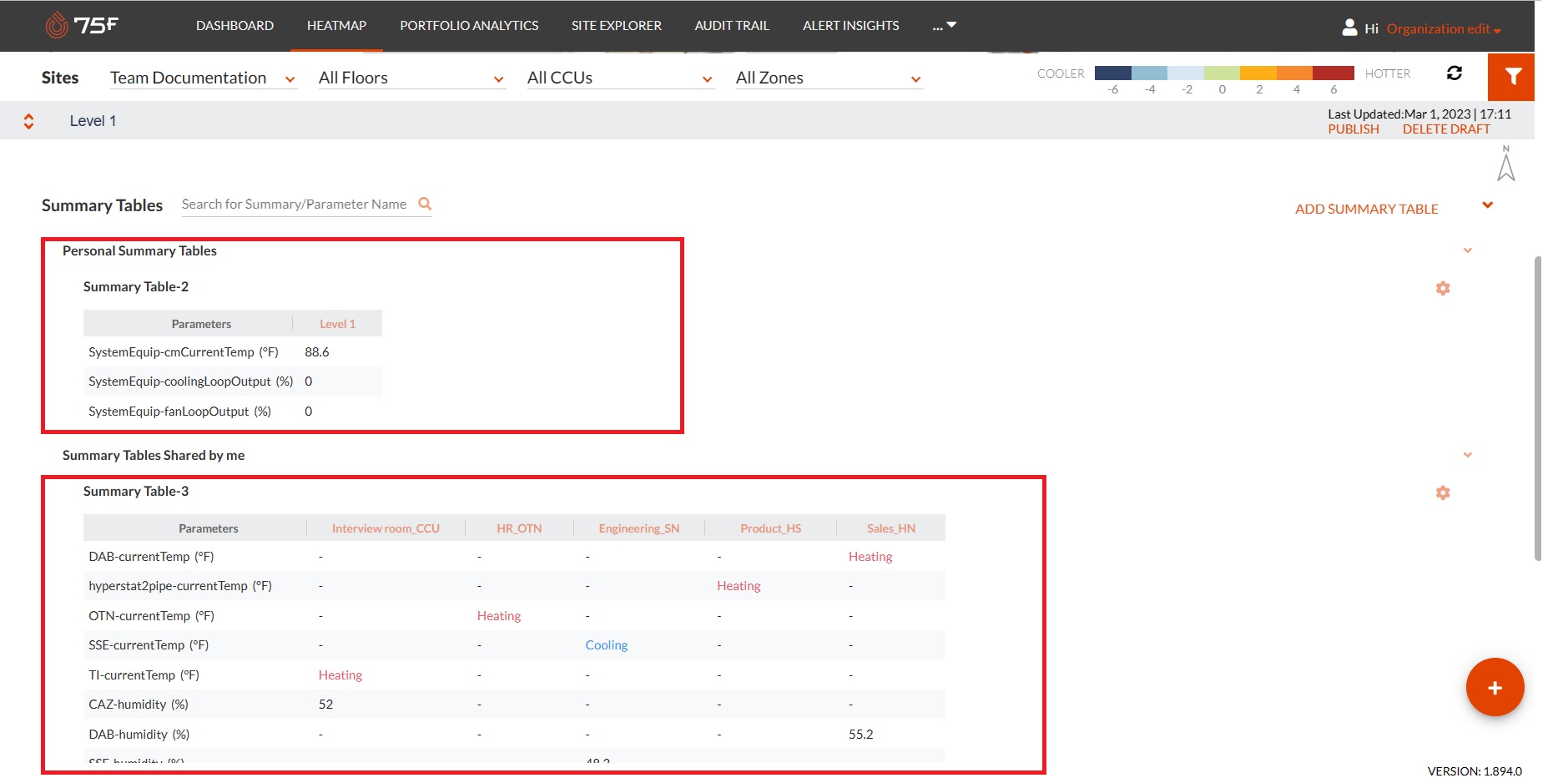Open settings gear for Summary Table-2

click(x=1442, y=288)
